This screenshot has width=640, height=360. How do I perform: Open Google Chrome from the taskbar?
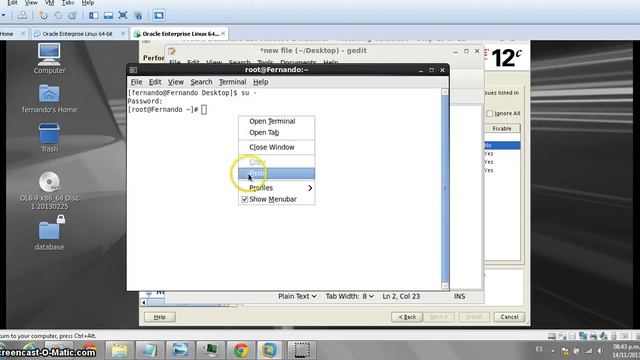[241, 350]
